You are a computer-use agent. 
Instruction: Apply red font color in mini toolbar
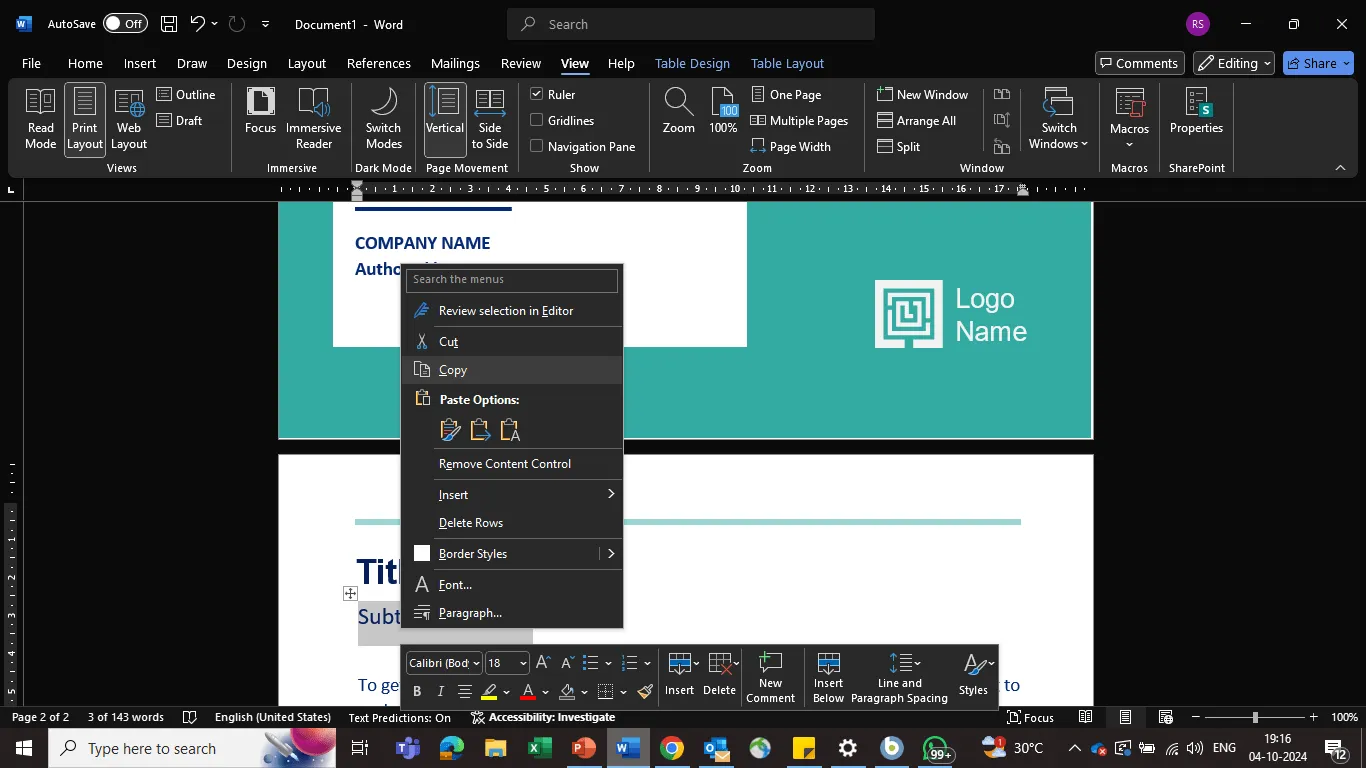528,691
